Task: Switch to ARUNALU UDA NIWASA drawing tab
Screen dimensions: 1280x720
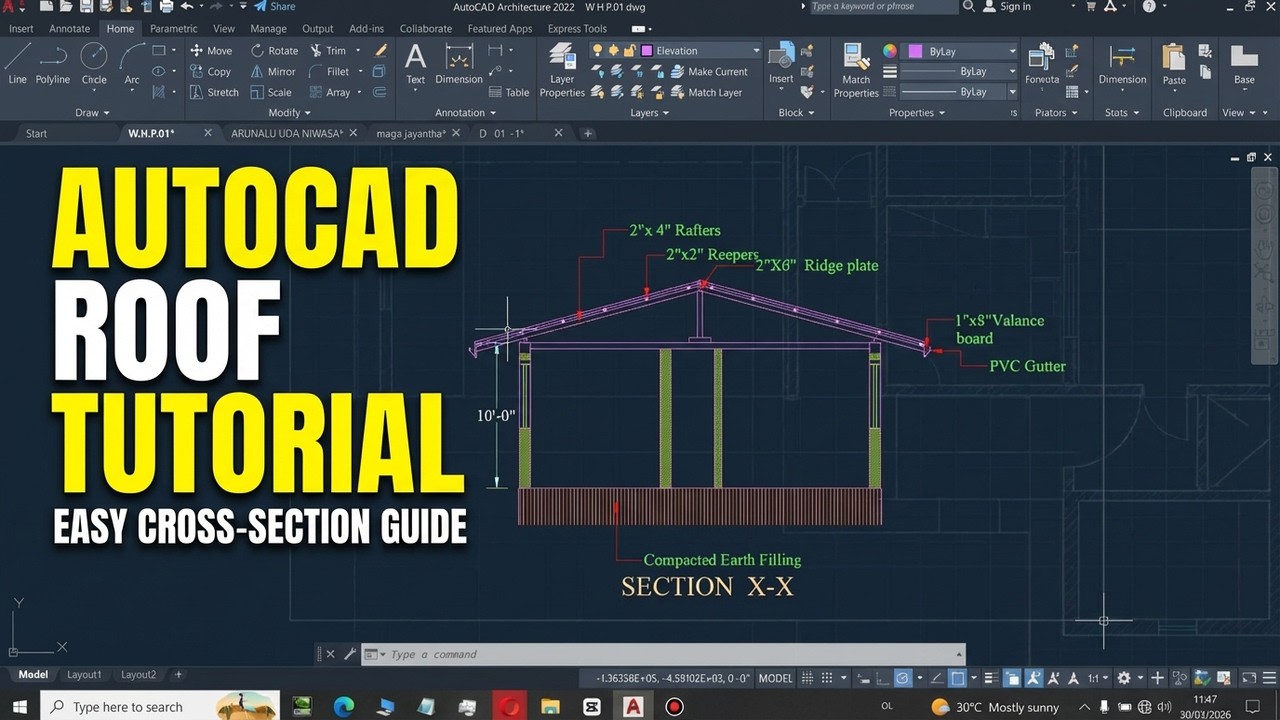Action: (x=287, y=133)
